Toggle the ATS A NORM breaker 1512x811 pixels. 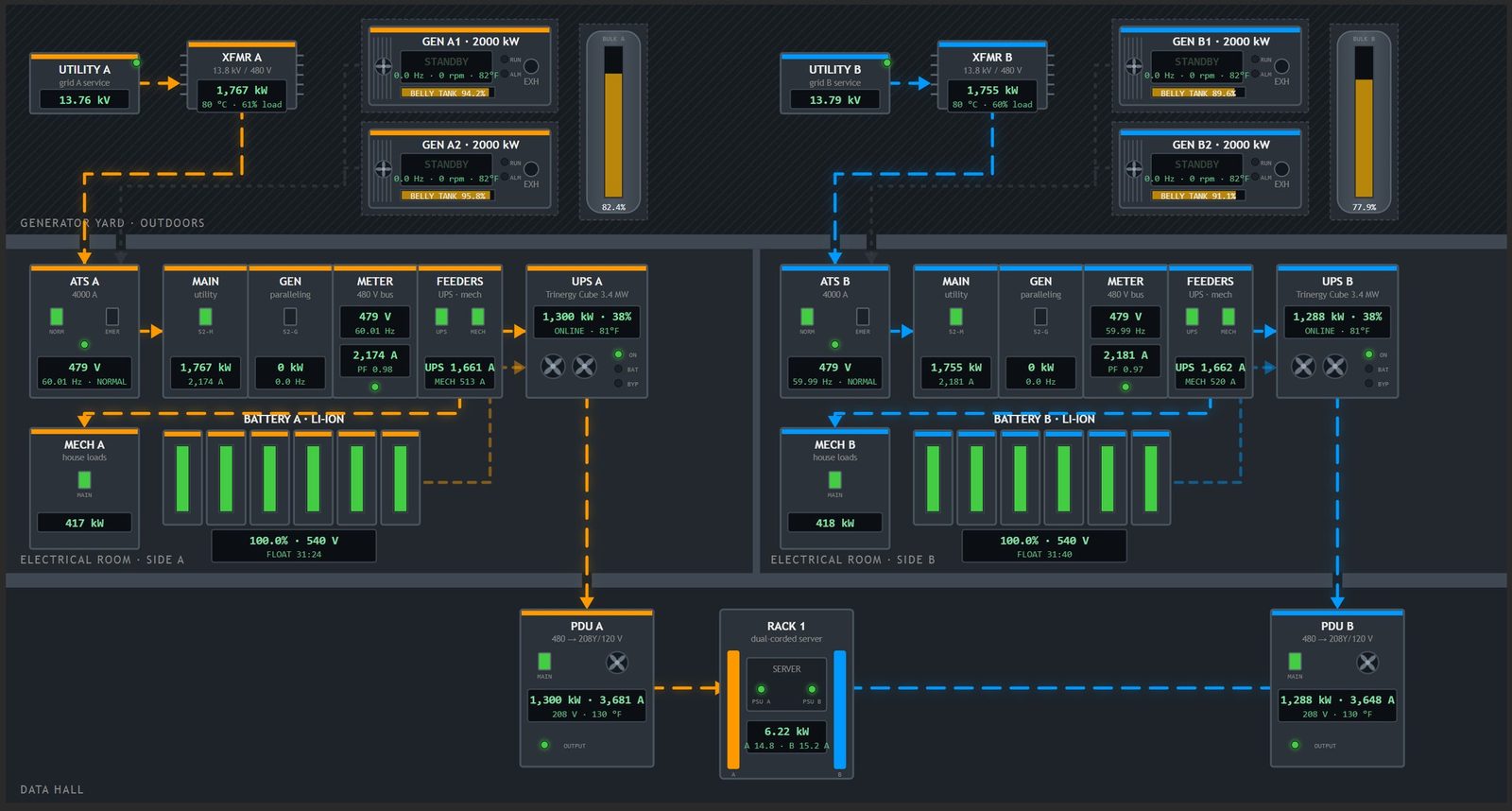click(x=57, y=317)
